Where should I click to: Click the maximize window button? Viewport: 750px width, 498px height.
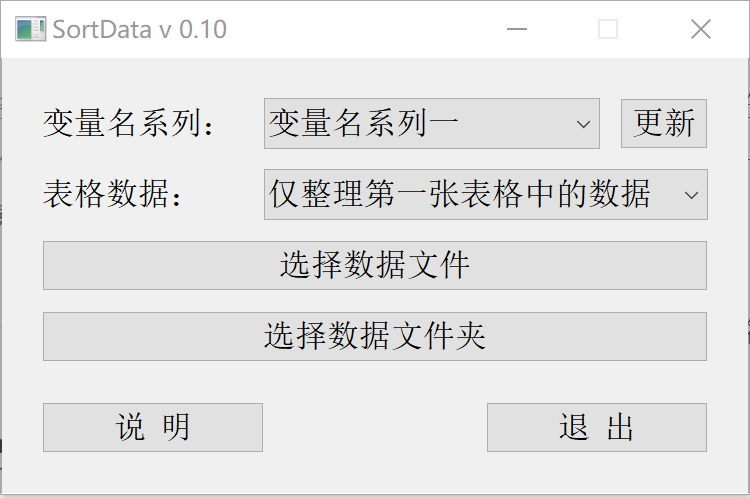tap(608, 30)
